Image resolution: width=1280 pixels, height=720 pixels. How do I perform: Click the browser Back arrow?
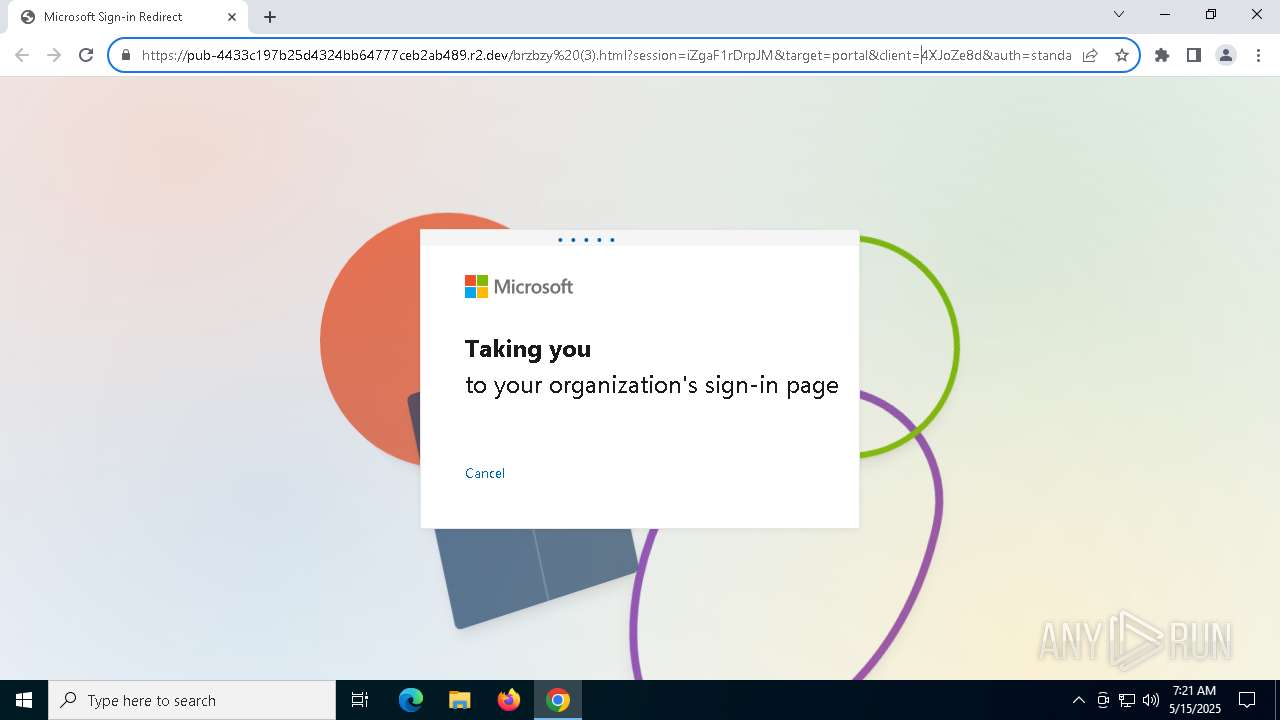pos(22,55)
